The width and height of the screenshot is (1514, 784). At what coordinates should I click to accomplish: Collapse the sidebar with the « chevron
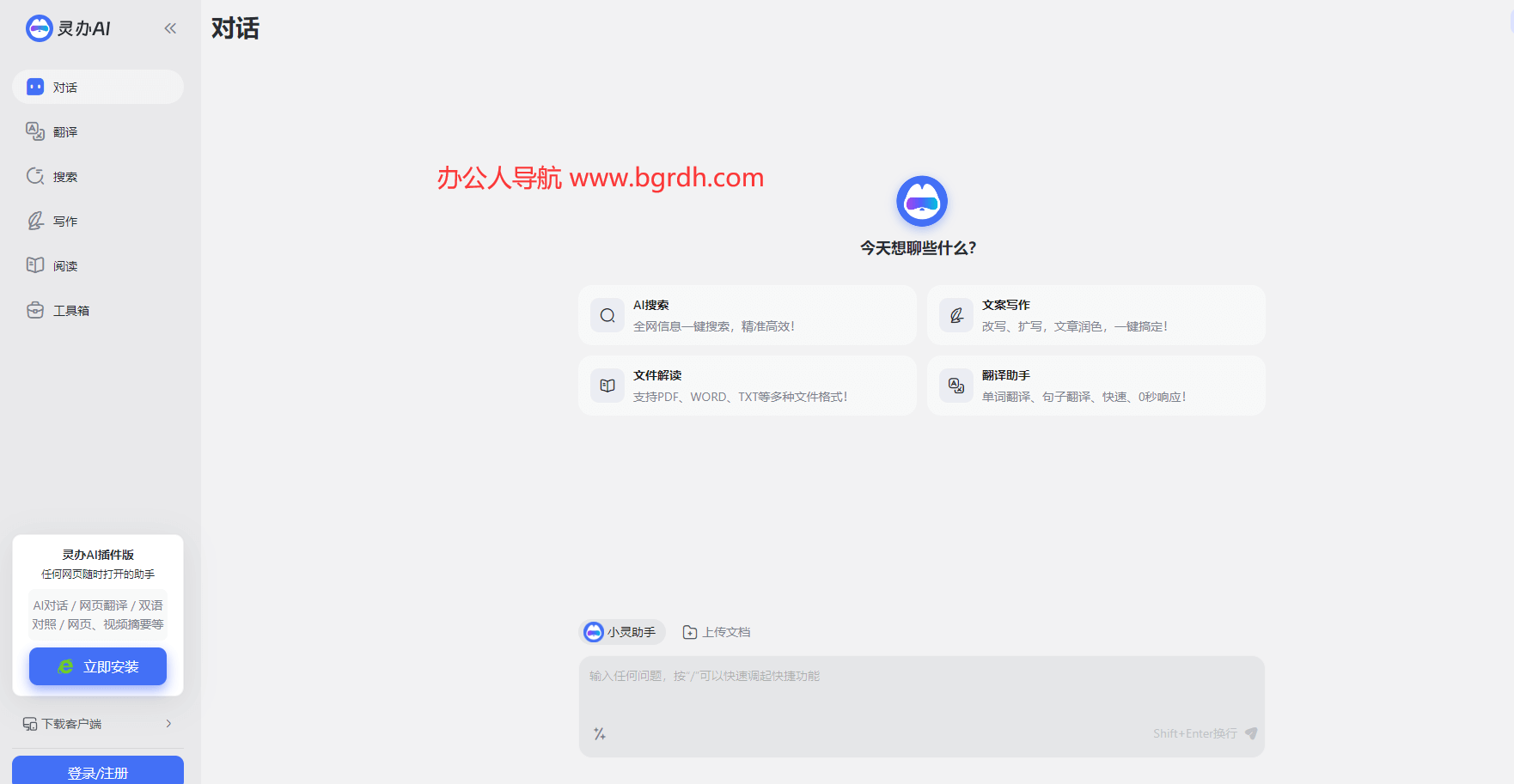tap(169, 27)
